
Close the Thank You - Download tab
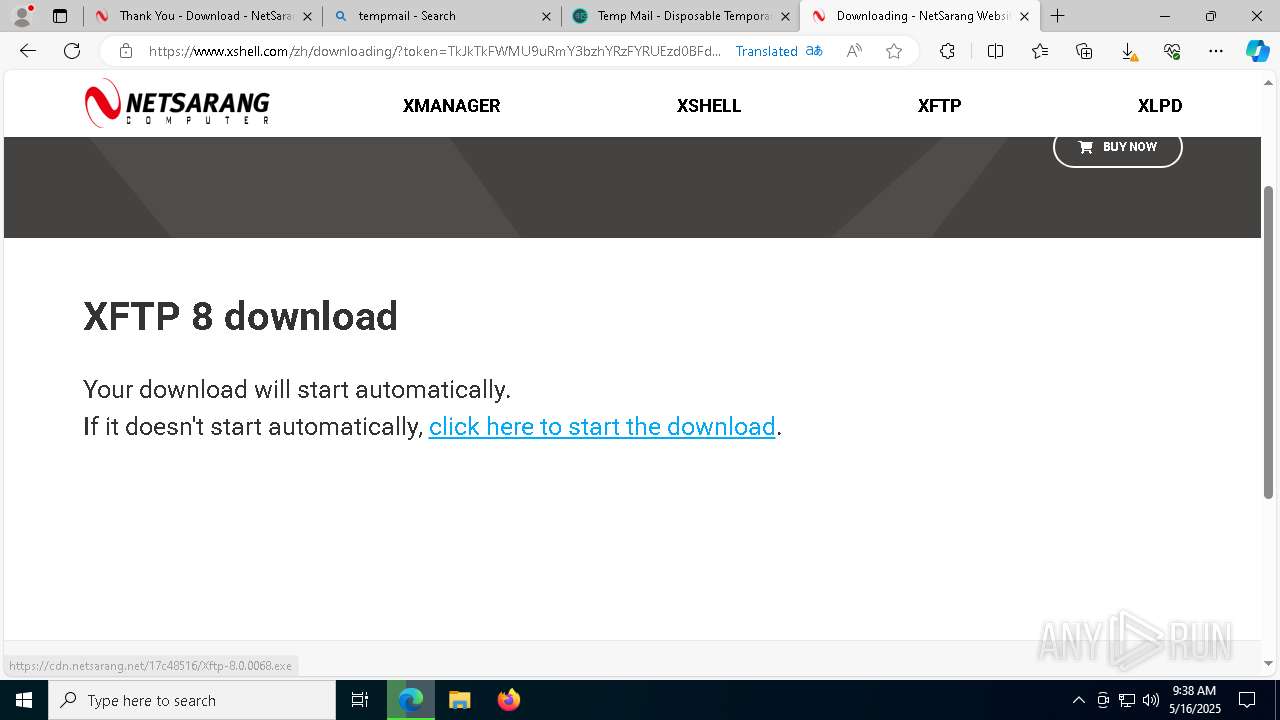pyautogui.click(x=307, y=16)
